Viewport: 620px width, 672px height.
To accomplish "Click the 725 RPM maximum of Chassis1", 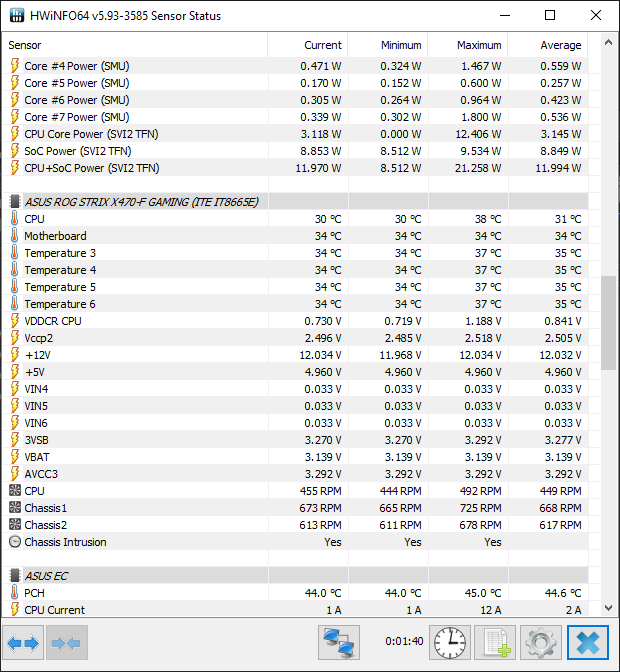I will (480, 508).
